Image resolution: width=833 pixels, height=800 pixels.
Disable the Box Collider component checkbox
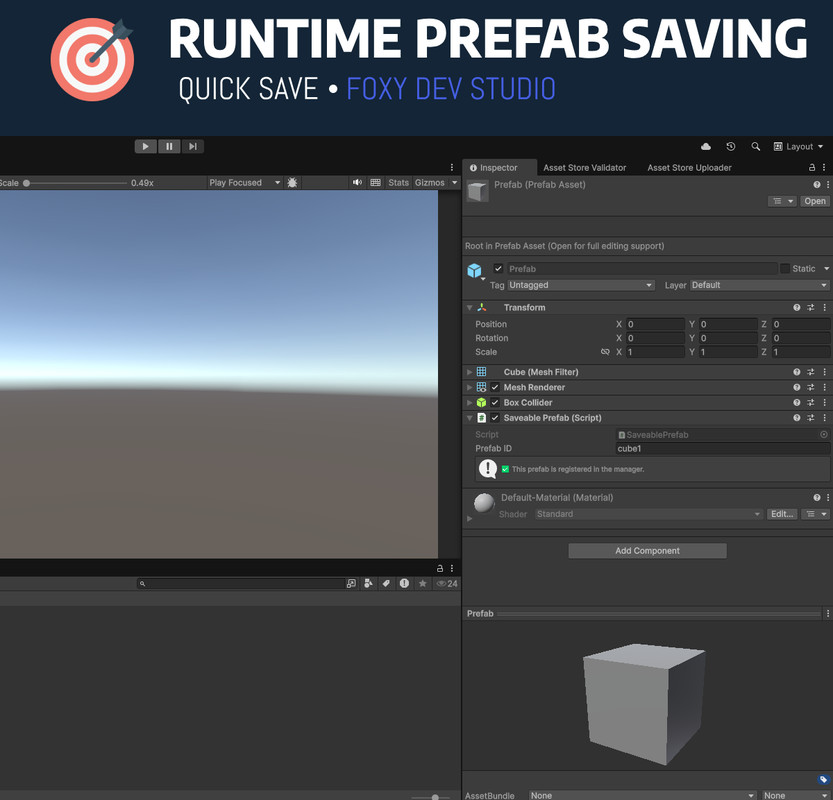coord(495,403)
